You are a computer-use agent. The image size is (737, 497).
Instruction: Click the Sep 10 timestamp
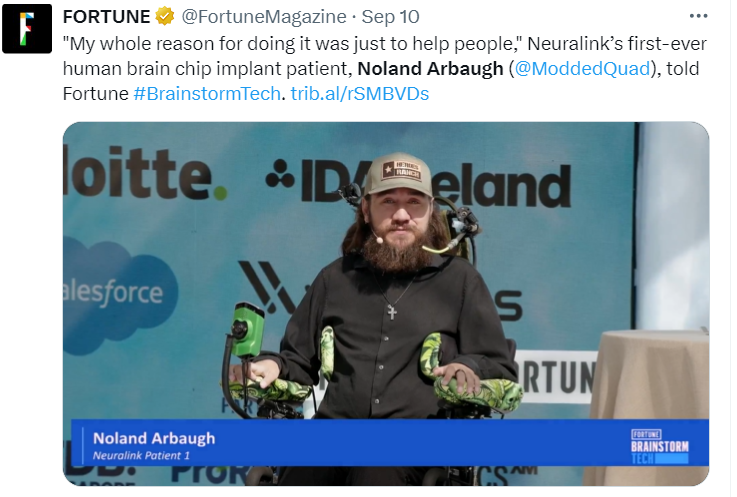[390, 17]
